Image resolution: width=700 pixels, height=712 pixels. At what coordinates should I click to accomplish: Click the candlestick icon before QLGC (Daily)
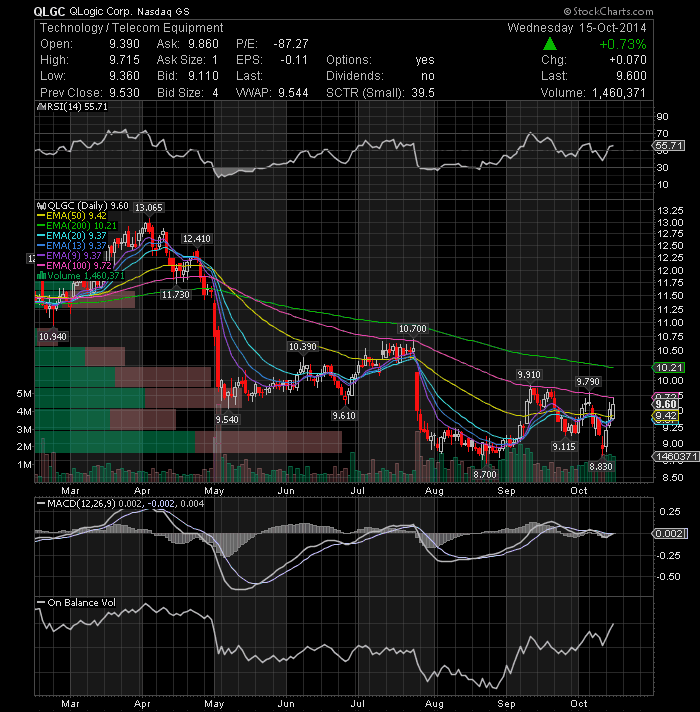[x=41, y=206]
